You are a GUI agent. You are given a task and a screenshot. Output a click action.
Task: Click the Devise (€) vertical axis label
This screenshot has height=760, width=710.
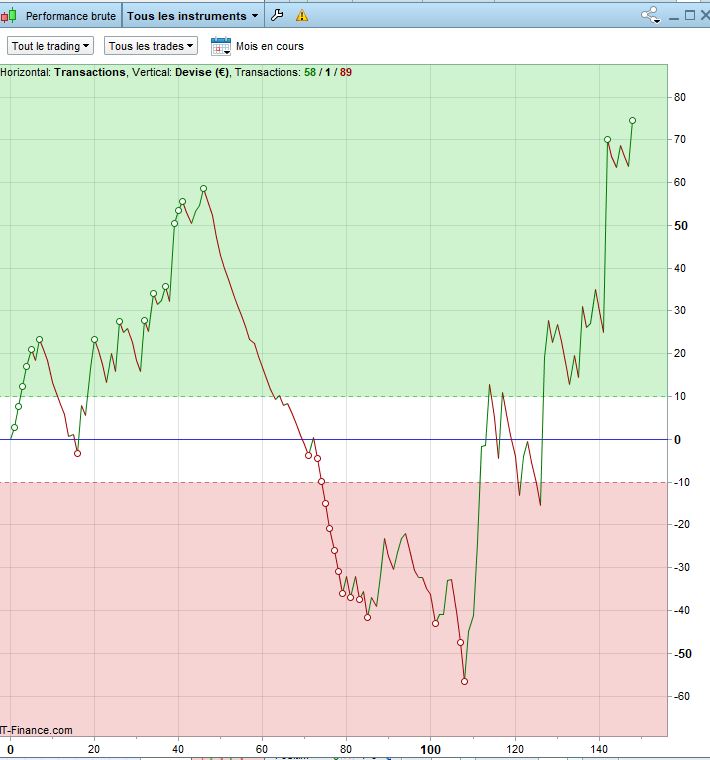(x=202, y=72)
